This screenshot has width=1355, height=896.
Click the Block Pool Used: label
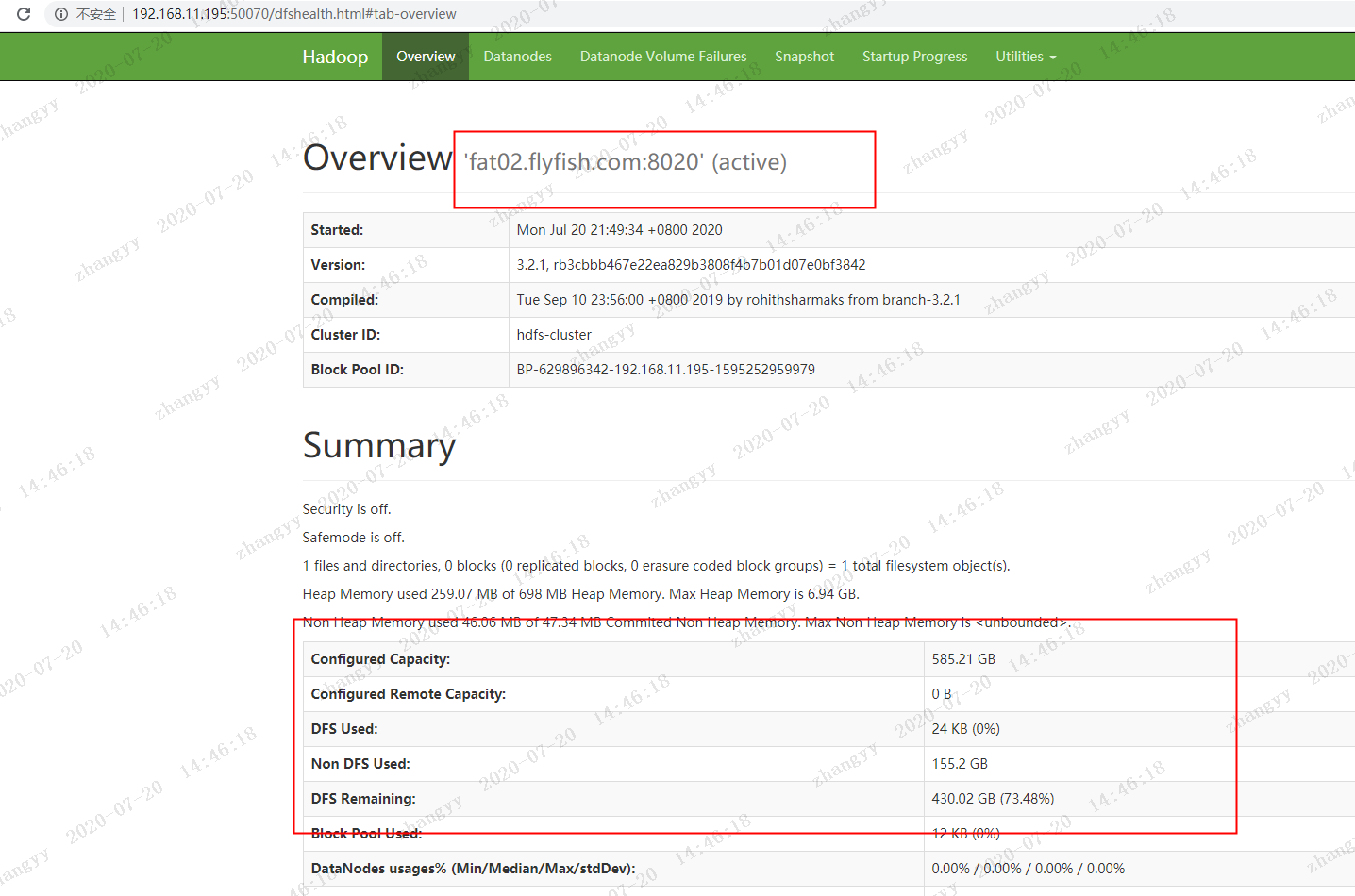(x=366, y=834)
